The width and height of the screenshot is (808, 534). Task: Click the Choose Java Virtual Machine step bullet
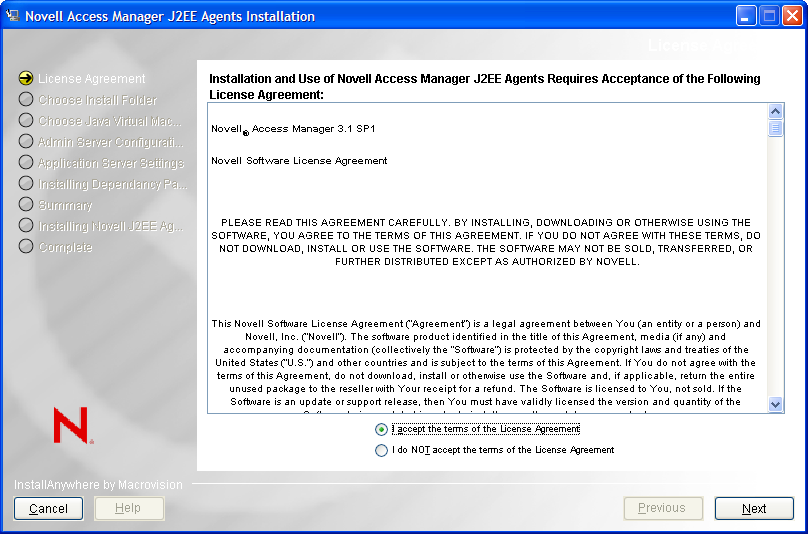26,120
